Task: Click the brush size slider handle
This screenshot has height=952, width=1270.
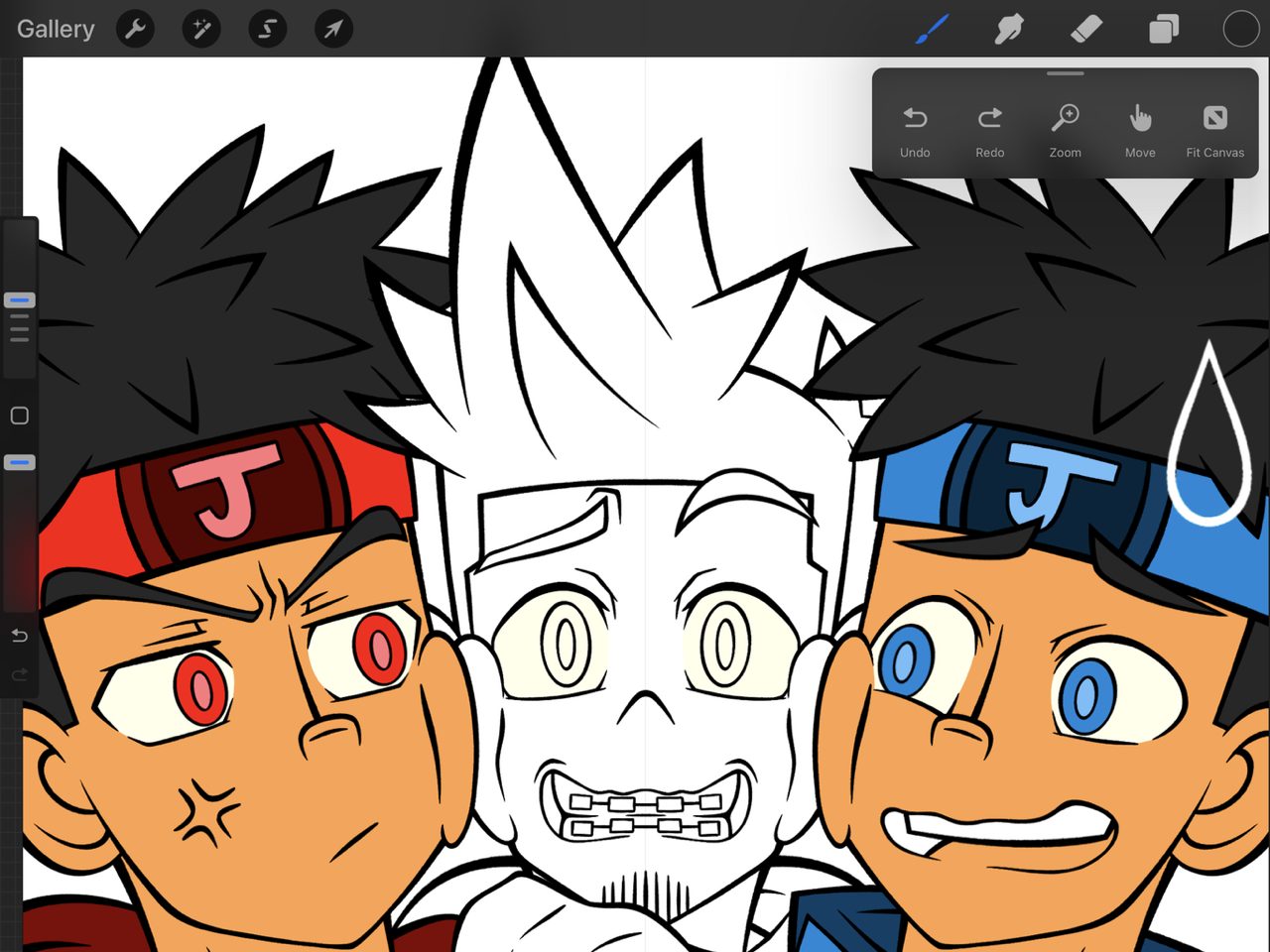Action: [20, 299]
